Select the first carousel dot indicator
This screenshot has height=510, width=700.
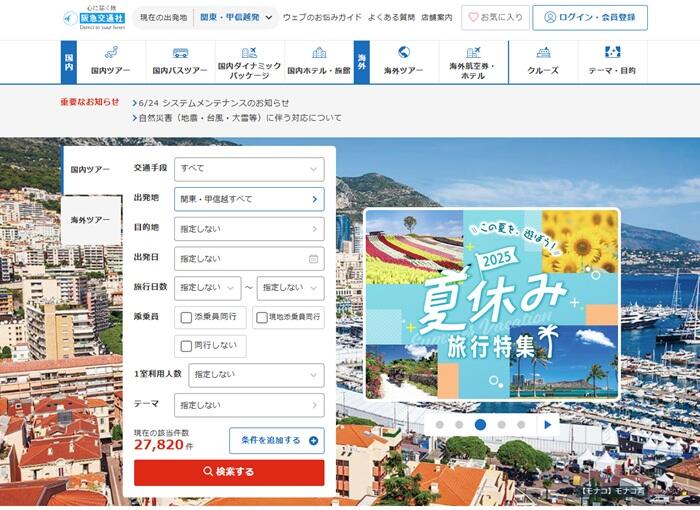click(x=436, y=424)
